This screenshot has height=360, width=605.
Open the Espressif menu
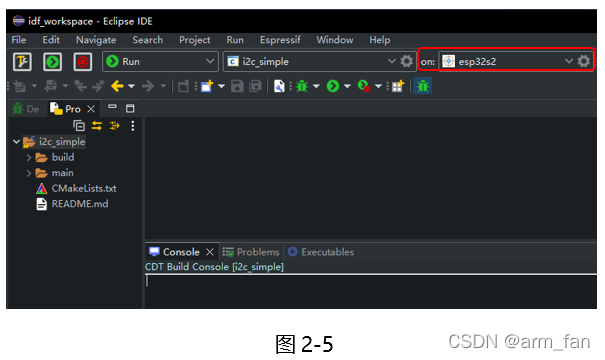(280, 40)
